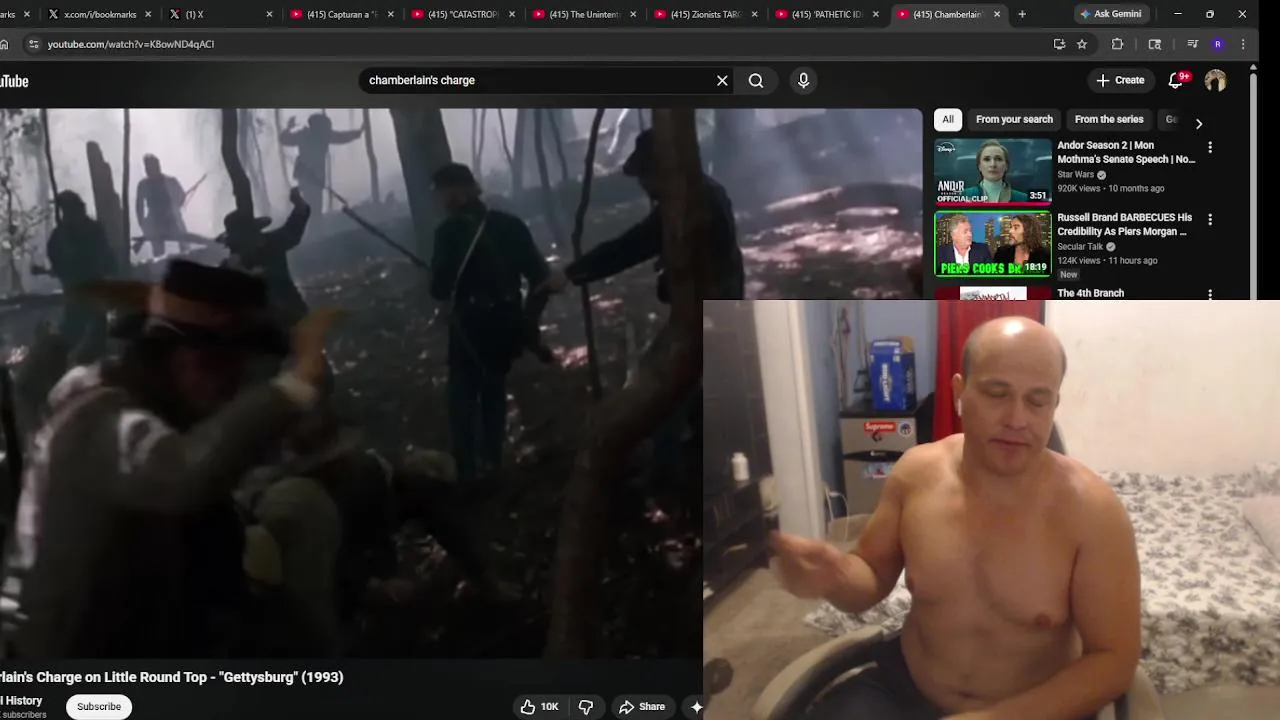This screenshot has height=720, width=1280.
Task: Switch to the '(1) X' tab
Action: click(221, 14)
